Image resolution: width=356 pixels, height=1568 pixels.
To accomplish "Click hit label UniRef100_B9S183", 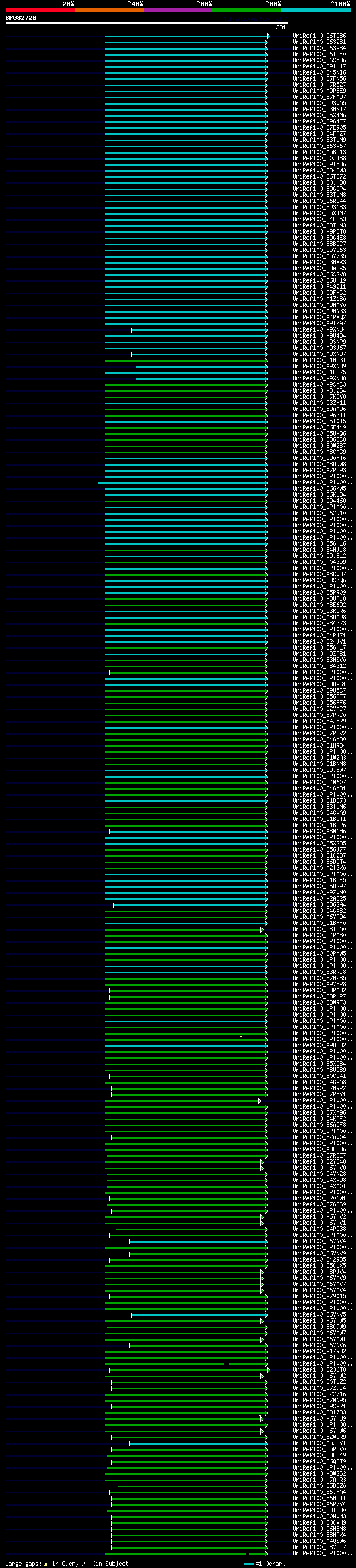I will (319, 207).
